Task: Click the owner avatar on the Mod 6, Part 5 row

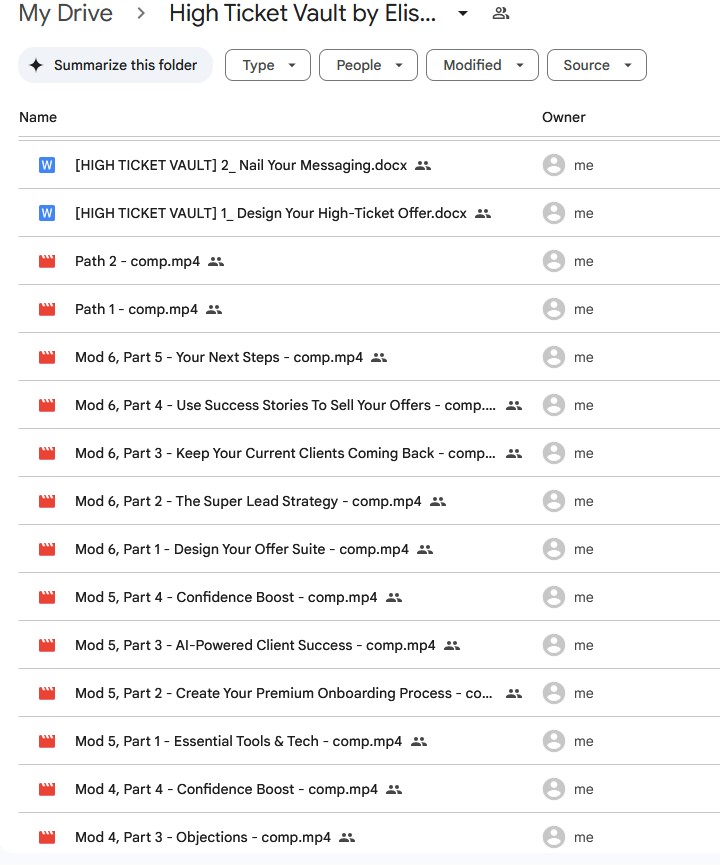Action: [x=553, y=357]
